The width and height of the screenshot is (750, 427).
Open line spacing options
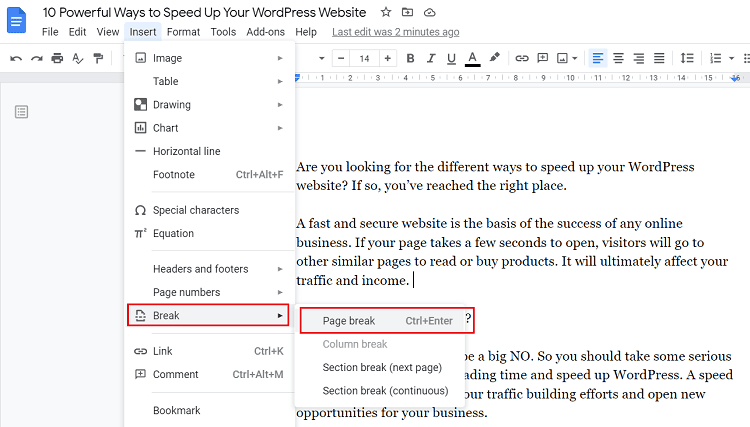coord(687,58)
